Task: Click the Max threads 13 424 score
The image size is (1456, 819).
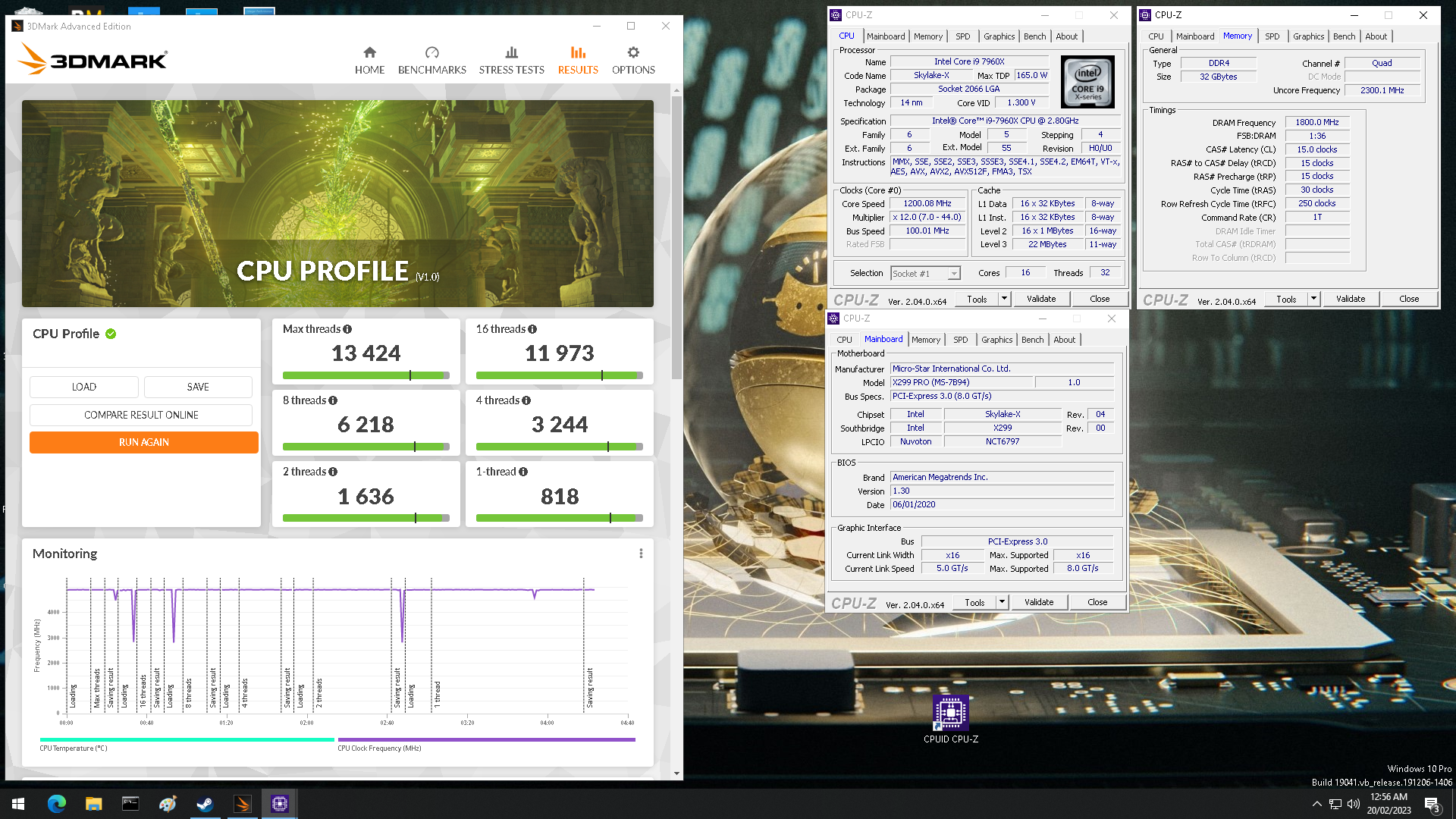Action: tap(366, 353)
